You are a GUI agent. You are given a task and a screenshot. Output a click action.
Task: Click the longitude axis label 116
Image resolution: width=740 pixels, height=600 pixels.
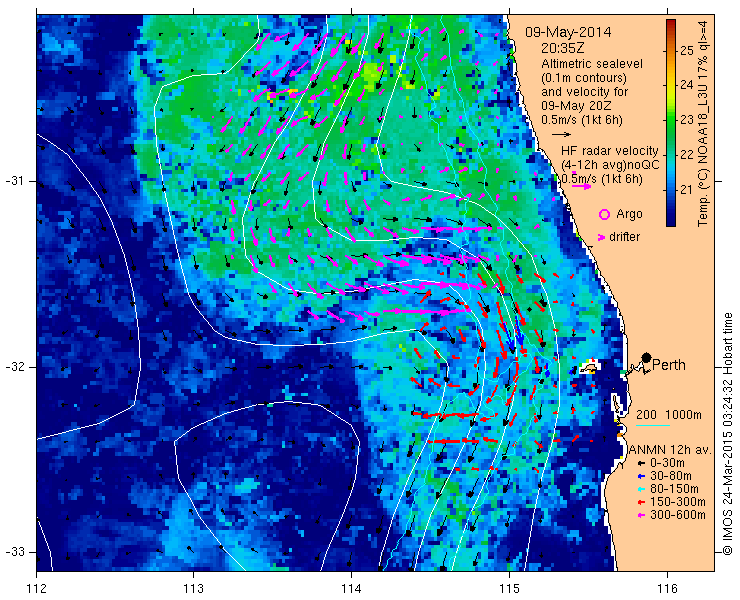coord(667,589)
